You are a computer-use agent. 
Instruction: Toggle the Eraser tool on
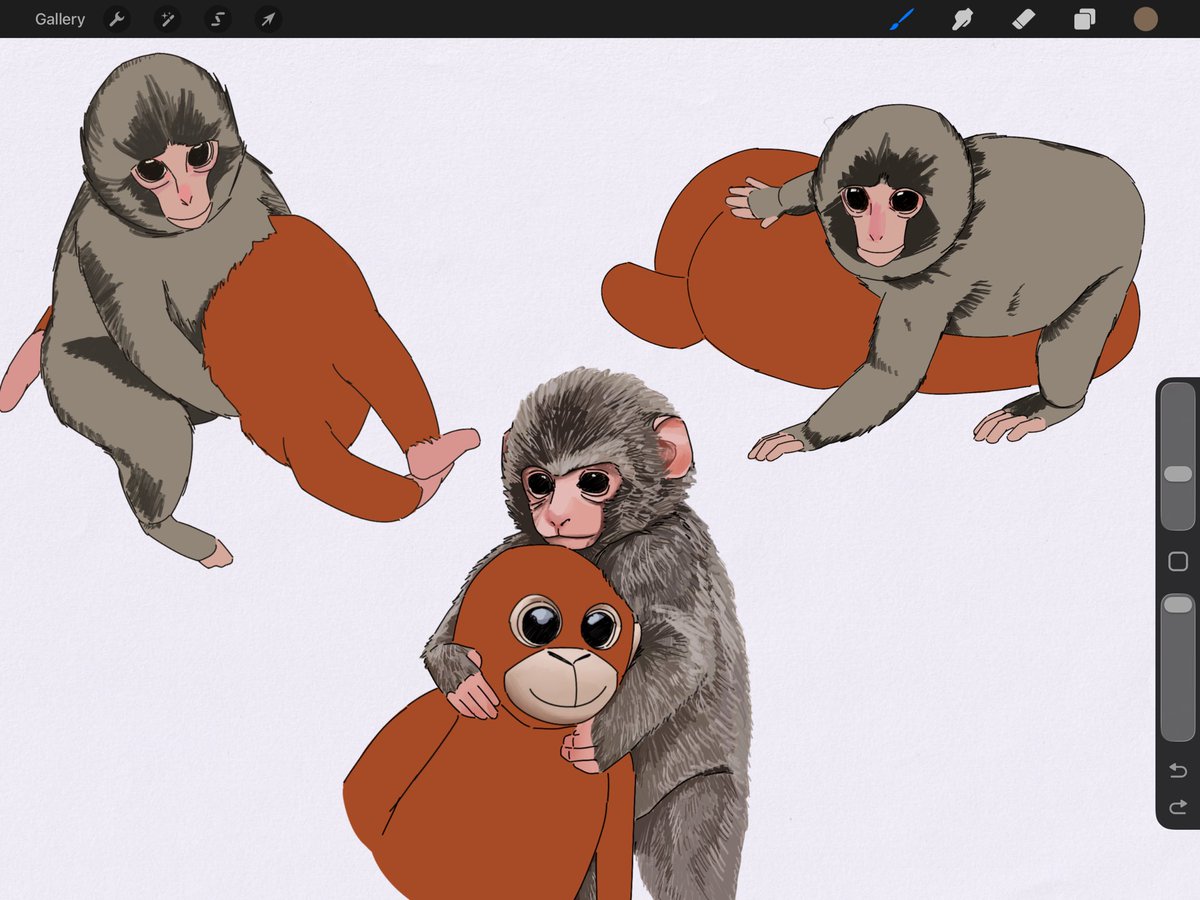coord(1023,19)
